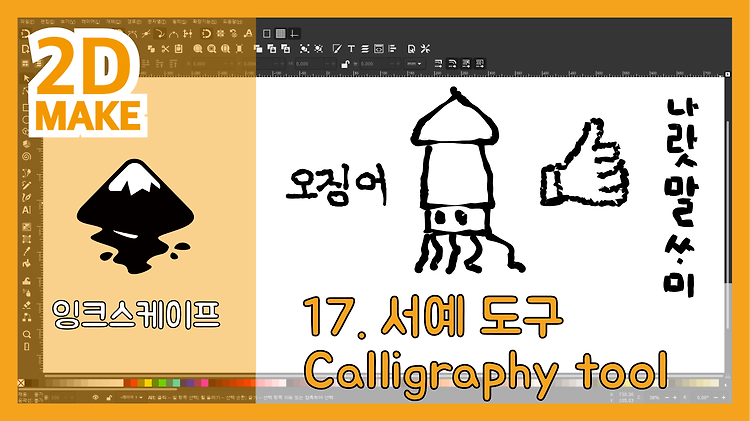Click the vertical scrollbar right of canvas
Image resolution: width=750 pixels, height=421 pixels.
point(728,225)
